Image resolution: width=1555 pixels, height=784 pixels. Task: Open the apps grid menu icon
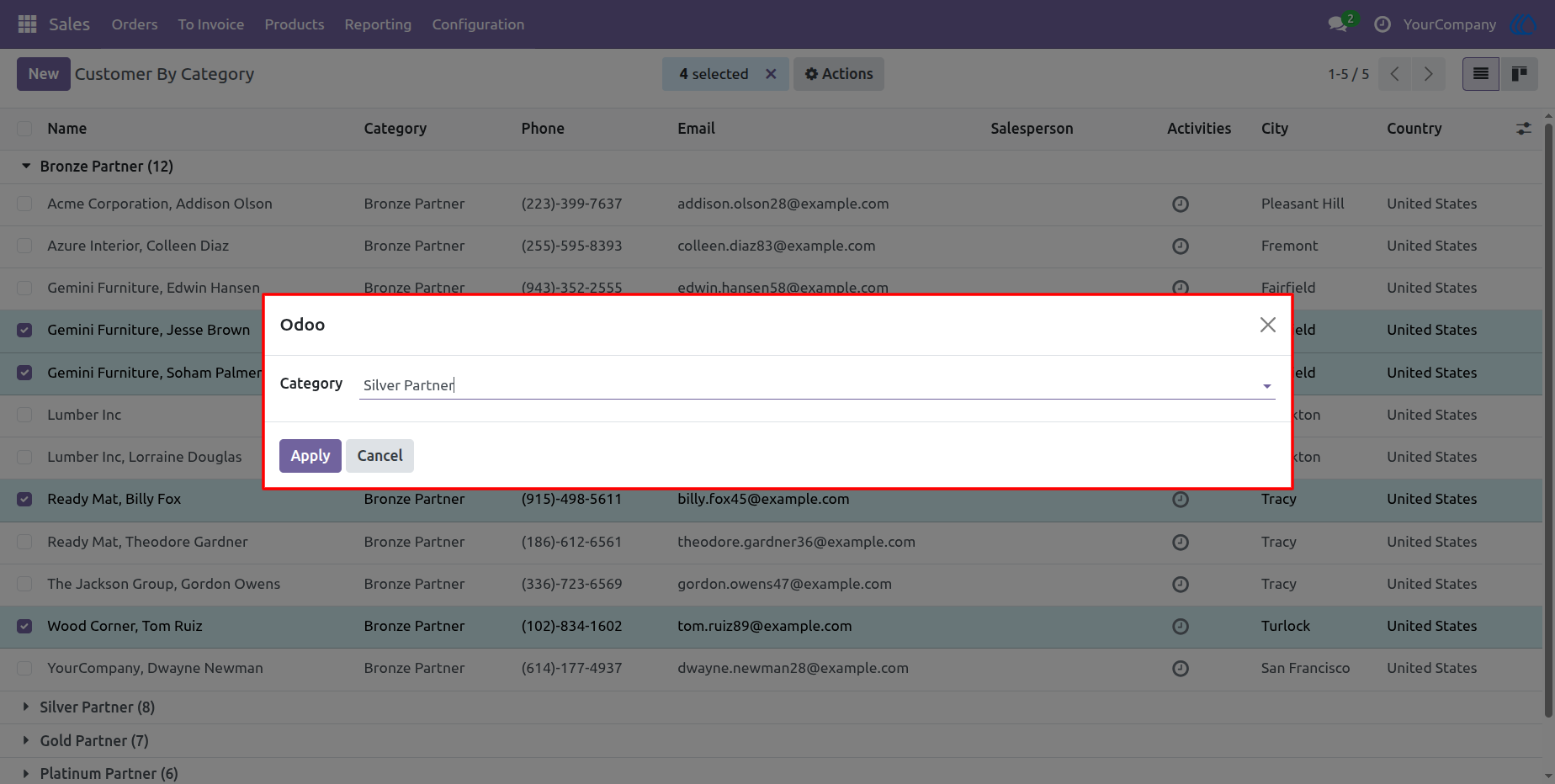click(27, 24)
